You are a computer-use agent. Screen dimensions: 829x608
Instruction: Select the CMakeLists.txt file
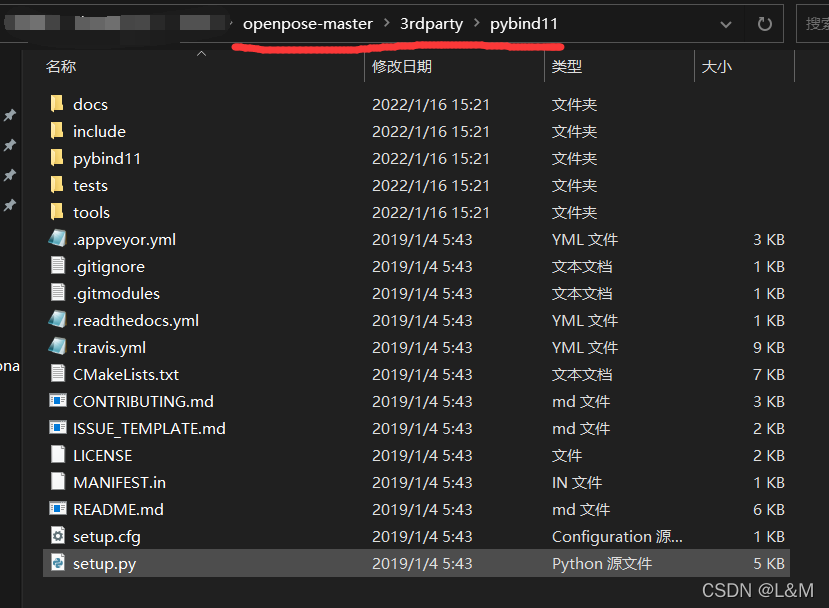pos(126,374)
